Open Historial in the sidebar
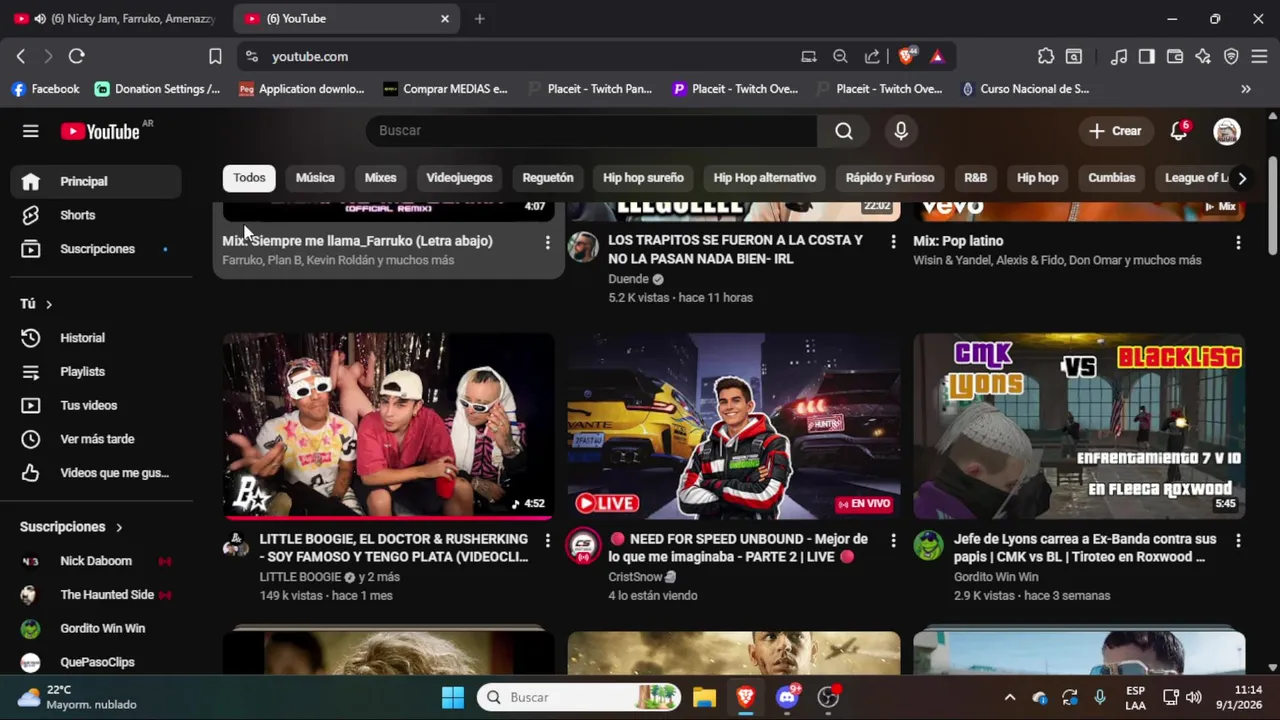Screen dimensions: 1280x720 [97, 338]
